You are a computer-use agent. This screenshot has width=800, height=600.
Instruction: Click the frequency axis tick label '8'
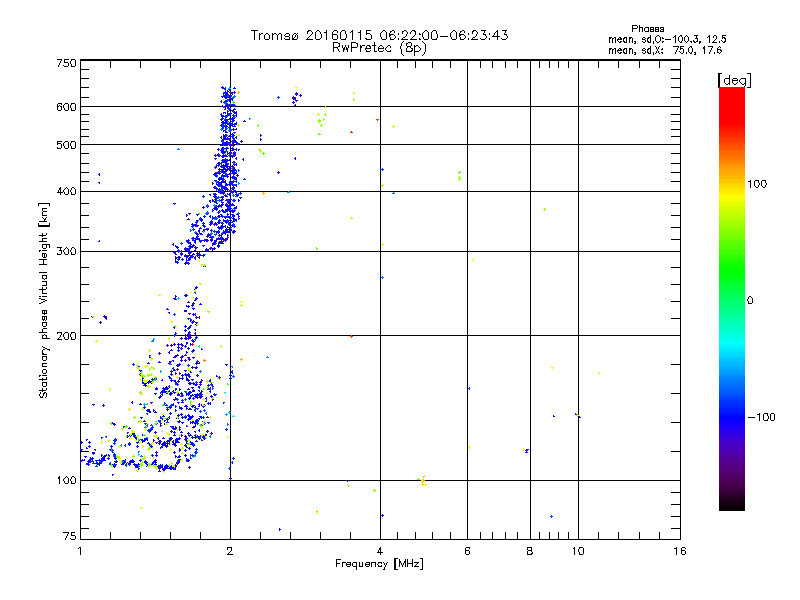(x=530, y=551)
